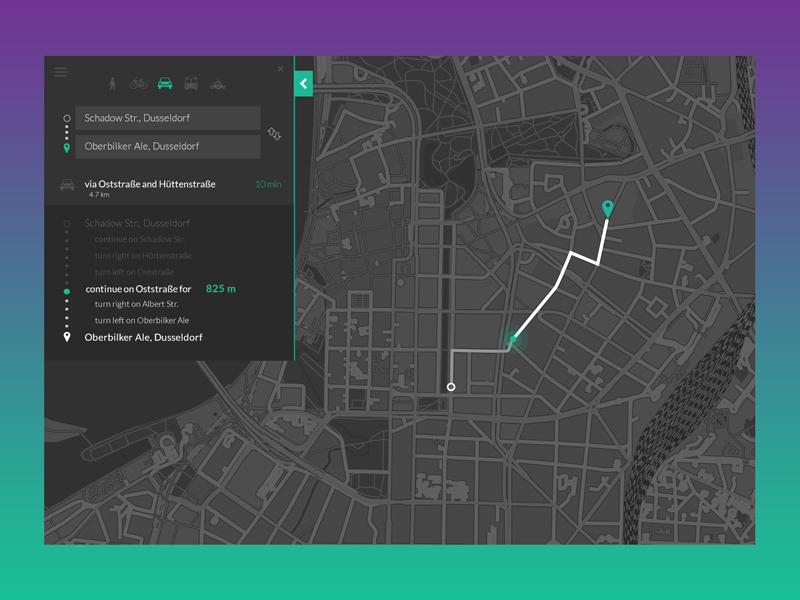800x600 pixels.
Task: Select bus transit mode
Action: click(x=191, y=84)
